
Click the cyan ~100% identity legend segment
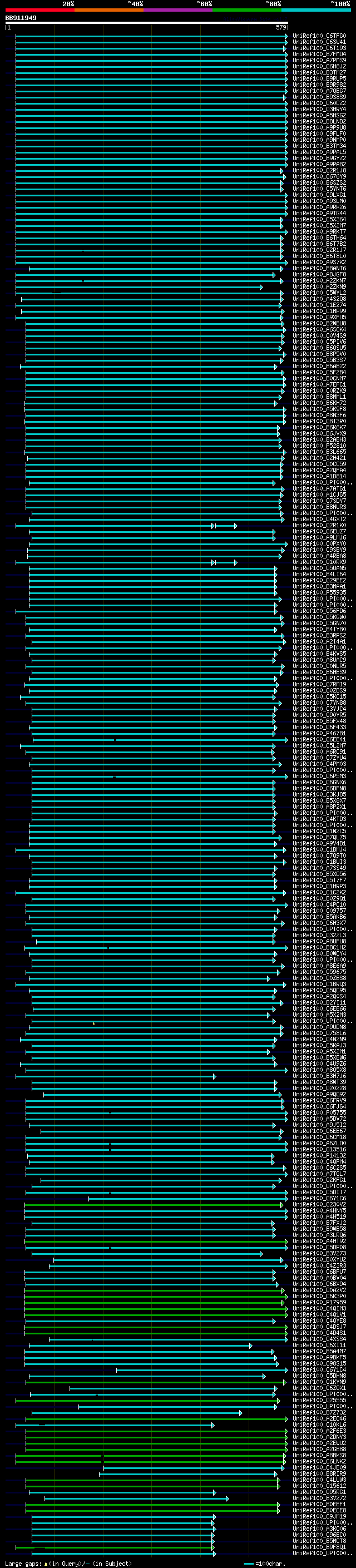(317, 10)
